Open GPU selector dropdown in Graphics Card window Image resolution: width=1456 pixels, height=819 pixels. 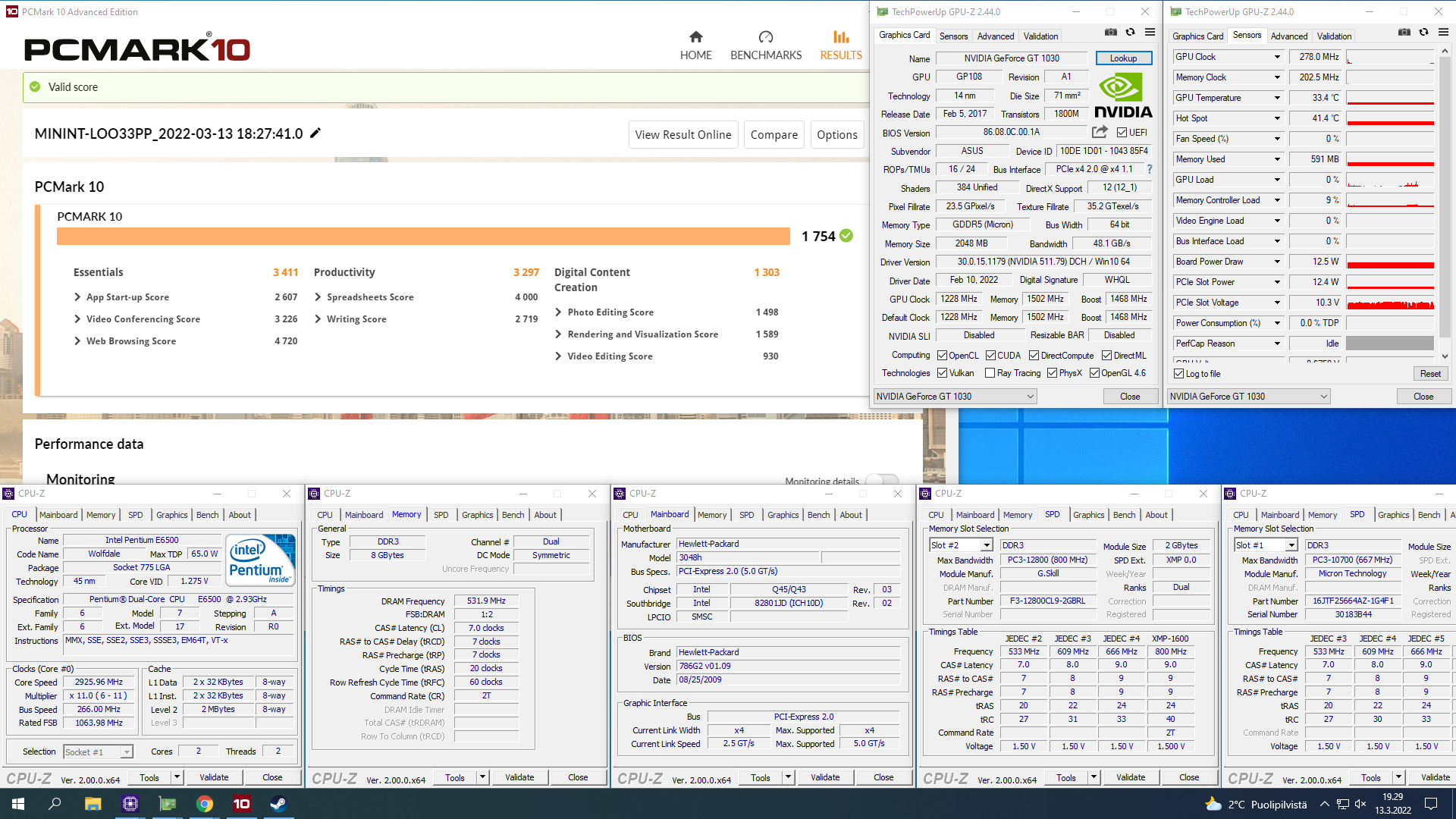[955, 396]
